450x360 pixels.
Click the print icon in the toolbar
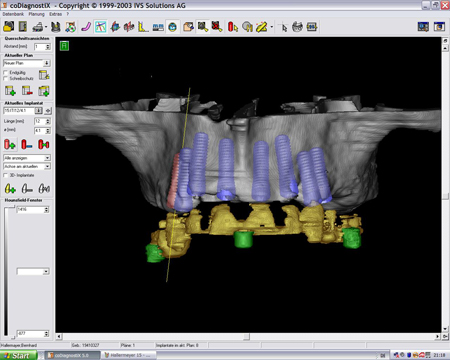39,27
